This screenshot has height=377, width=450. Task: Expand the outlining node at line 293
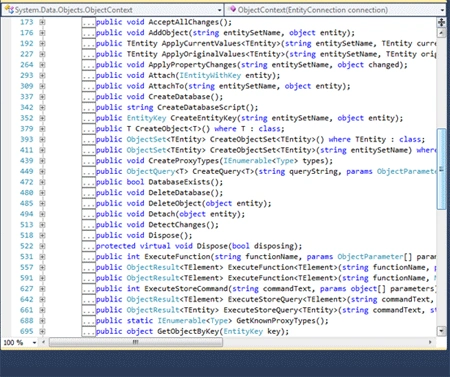(42, 76)
